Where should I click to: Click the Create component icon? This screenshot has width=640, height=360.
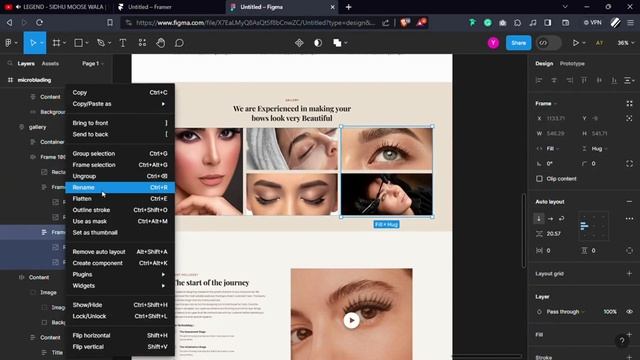tap(299, 43)
